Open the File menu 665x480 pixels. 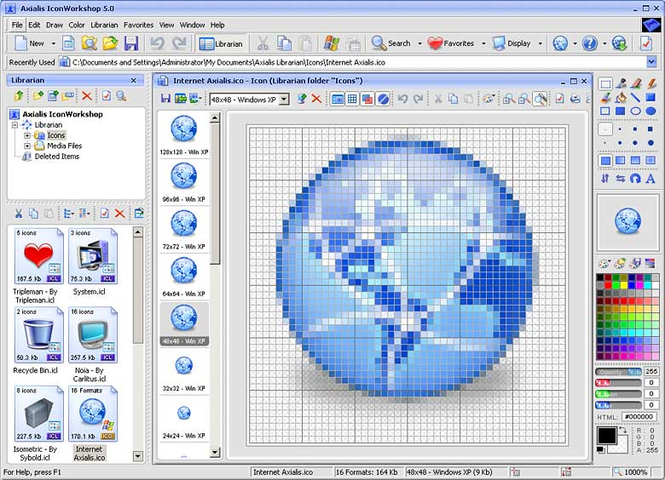coord(17,25)
